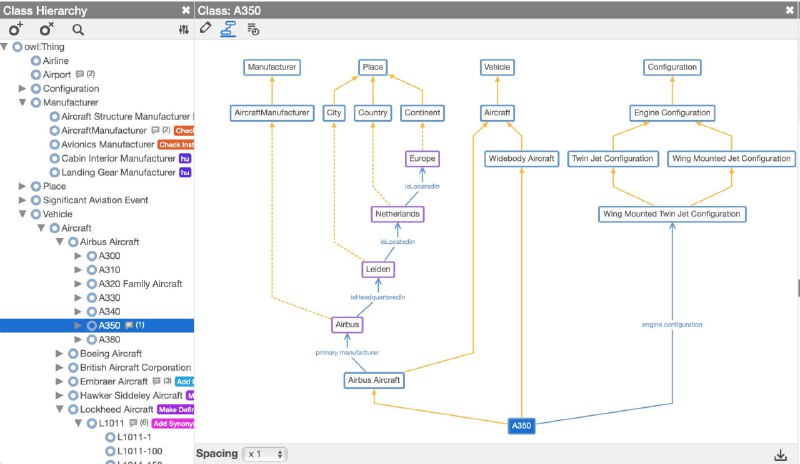Click the Widebody Aircraft graph node
This screenshot has width=800, height=464.
[x=521, y=159]
